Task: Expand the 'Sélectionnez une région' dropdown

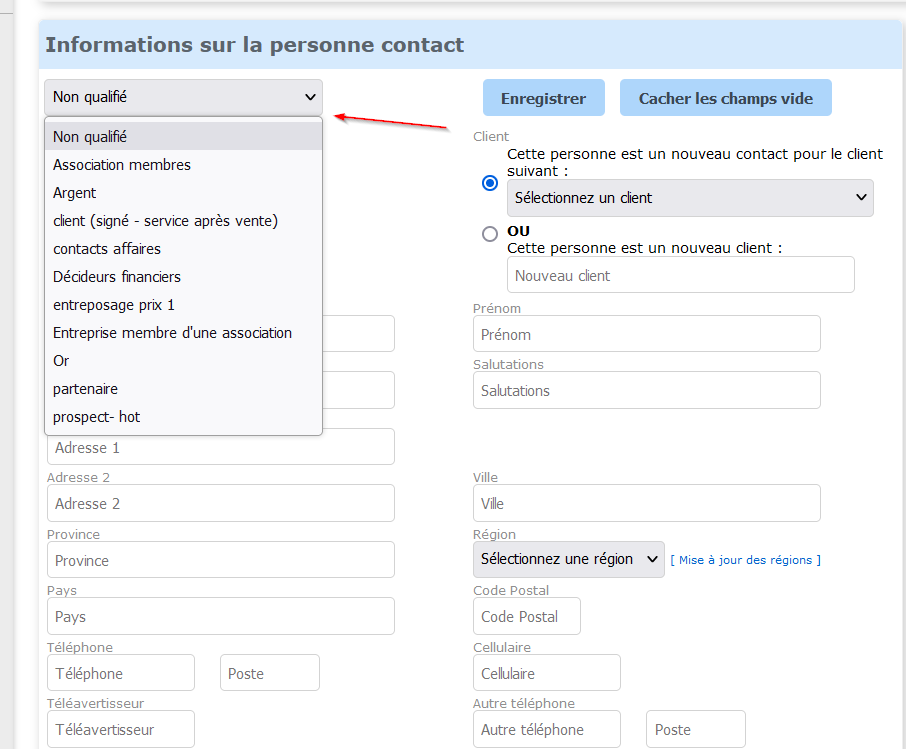Action: (568, 559)
